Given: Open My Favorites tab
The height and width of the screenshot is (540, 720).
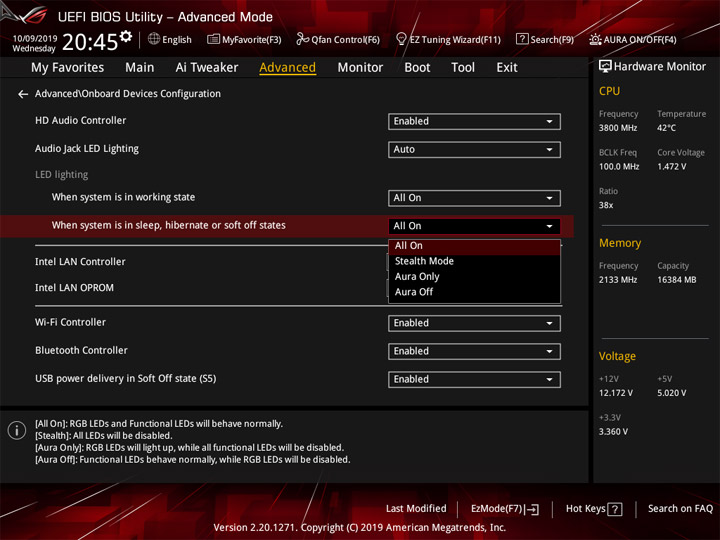Looking at the screenshot, I should tap(68, 68).
